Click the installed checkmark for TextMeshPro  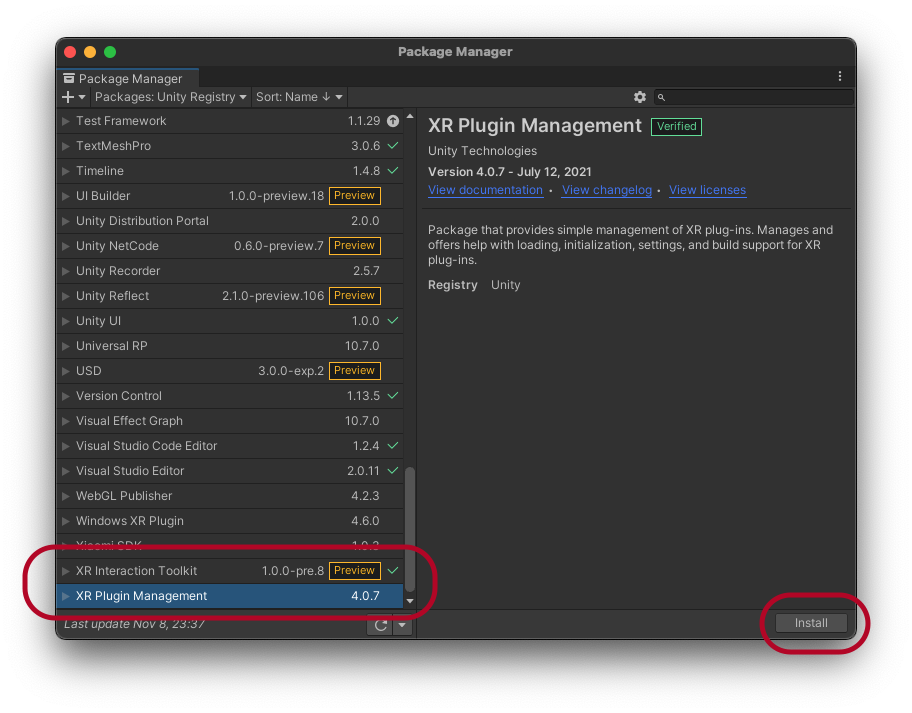[x=393, y=145]
